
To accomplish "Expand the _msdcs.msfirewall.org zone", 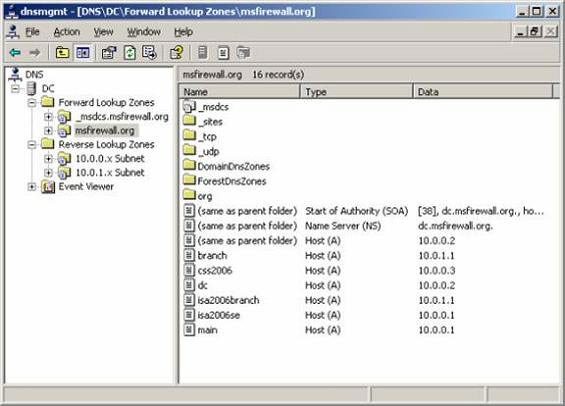I will pyautogui.click(x=48, y=117).
